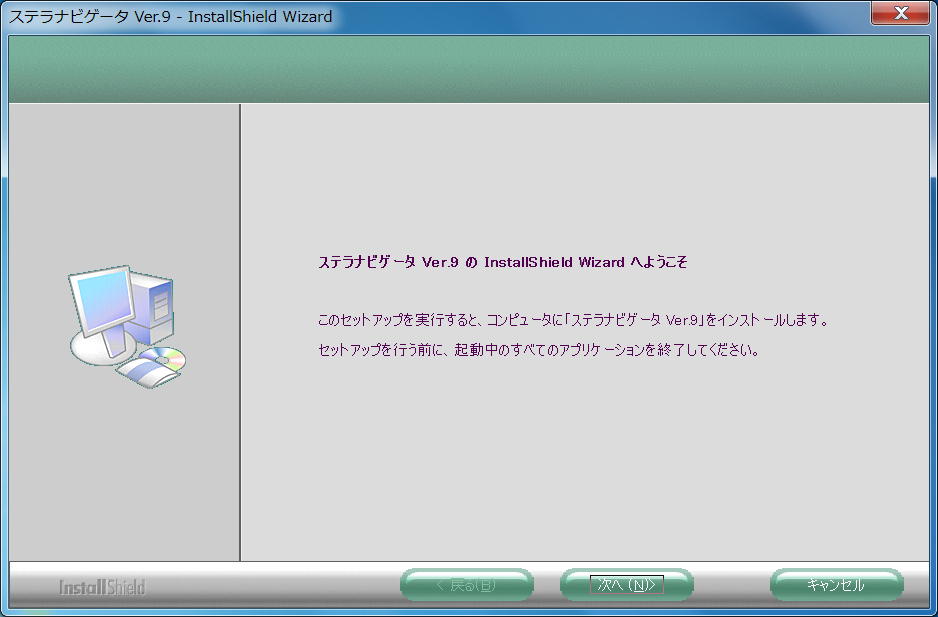938x617 pixels.
Task: Click the welcome heading ステラナビゲータ Ver.9 の InstallShield Wizard へようこそ
Action: point(502,262)
